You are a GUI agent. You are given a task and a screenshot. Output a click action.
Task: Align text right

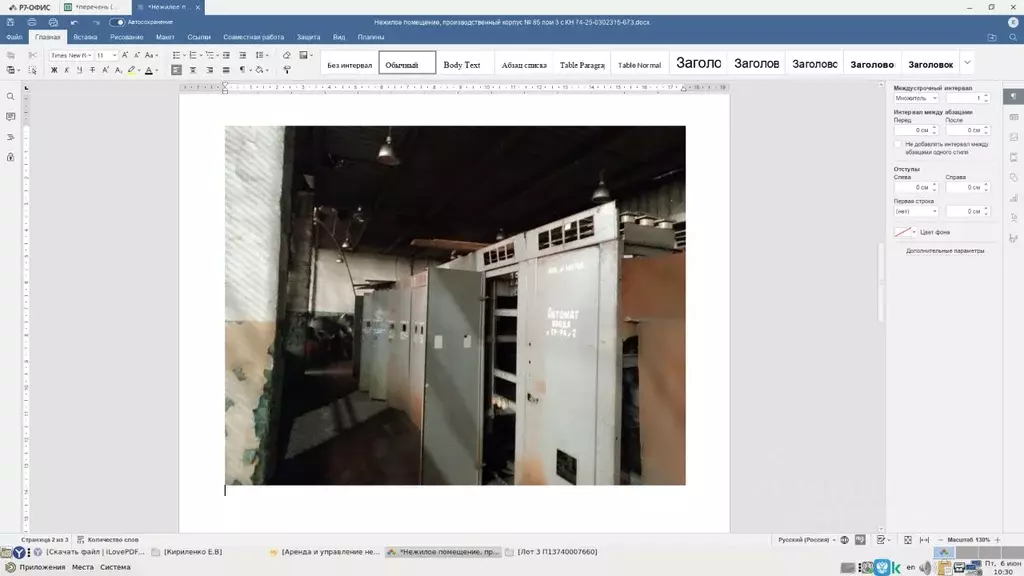(x=210, y=70)
